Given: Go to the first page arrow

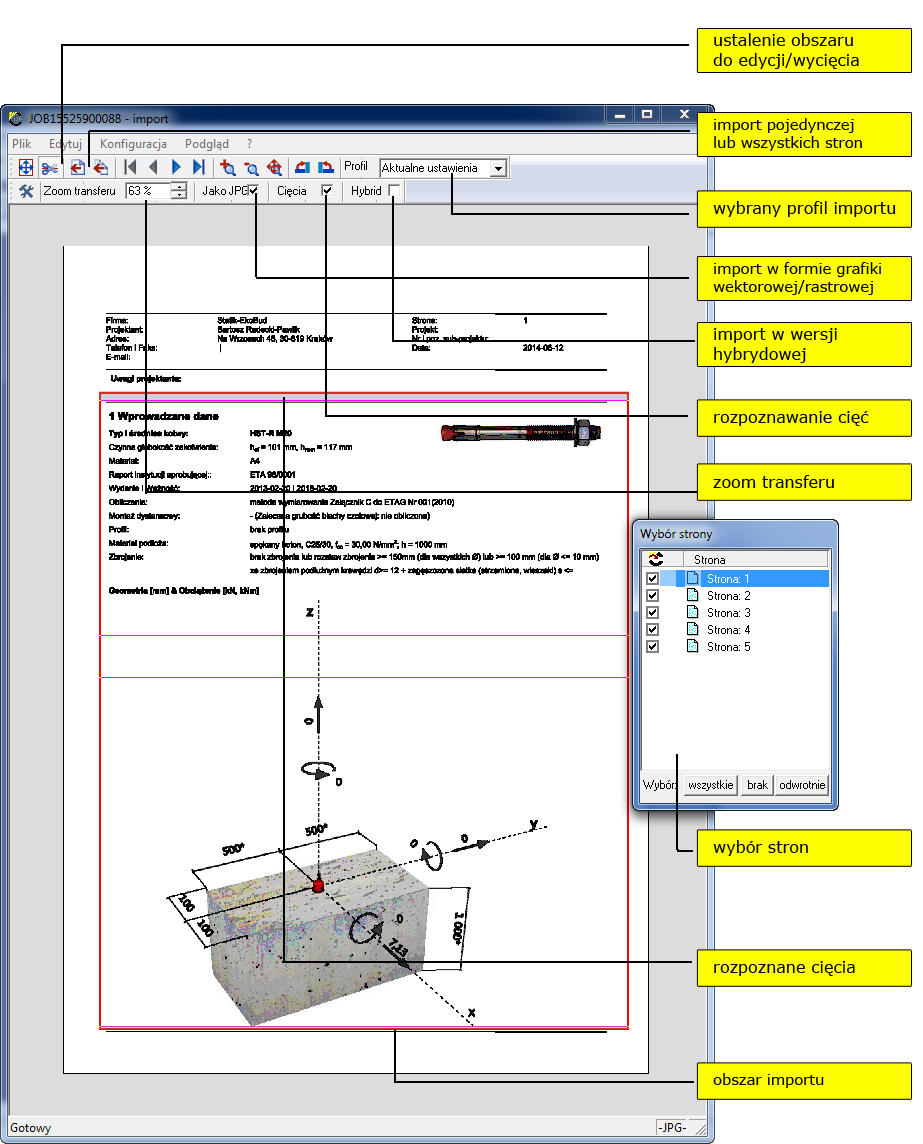Looking at the screenshot, I should [130, 168].
